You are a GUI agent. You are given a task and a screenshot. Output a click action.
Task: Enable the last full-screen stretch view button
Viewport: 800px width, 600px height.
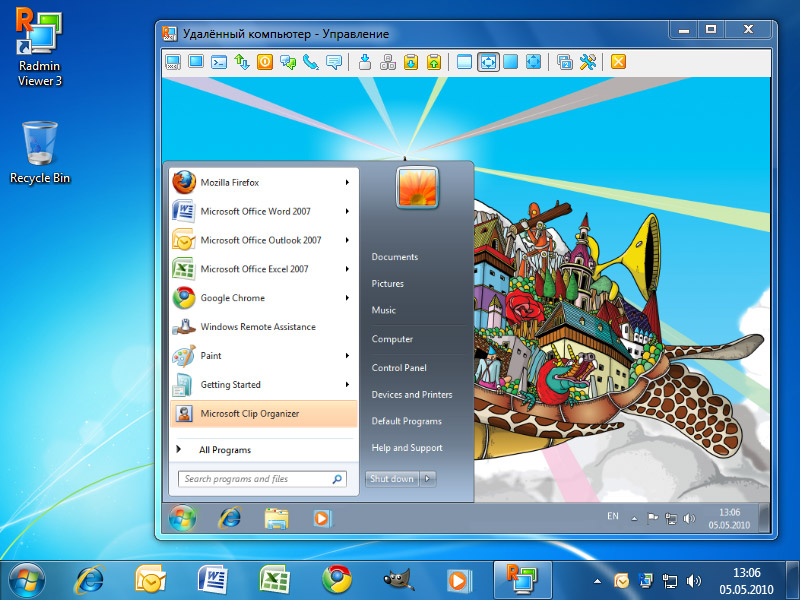(x=534, y=62)
